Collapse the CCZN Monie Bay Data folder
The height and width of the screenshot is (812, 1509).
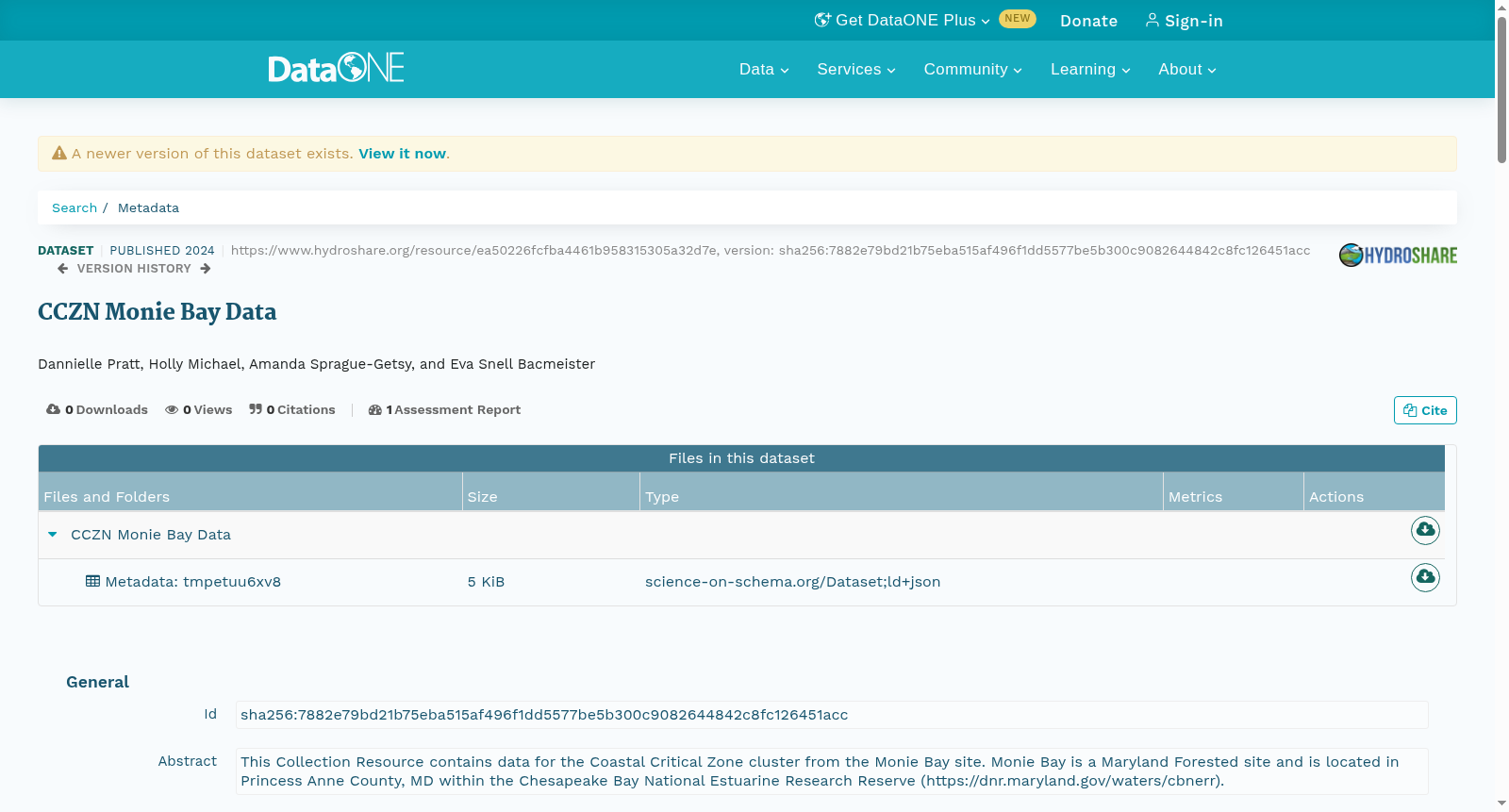tap(53, 535)
